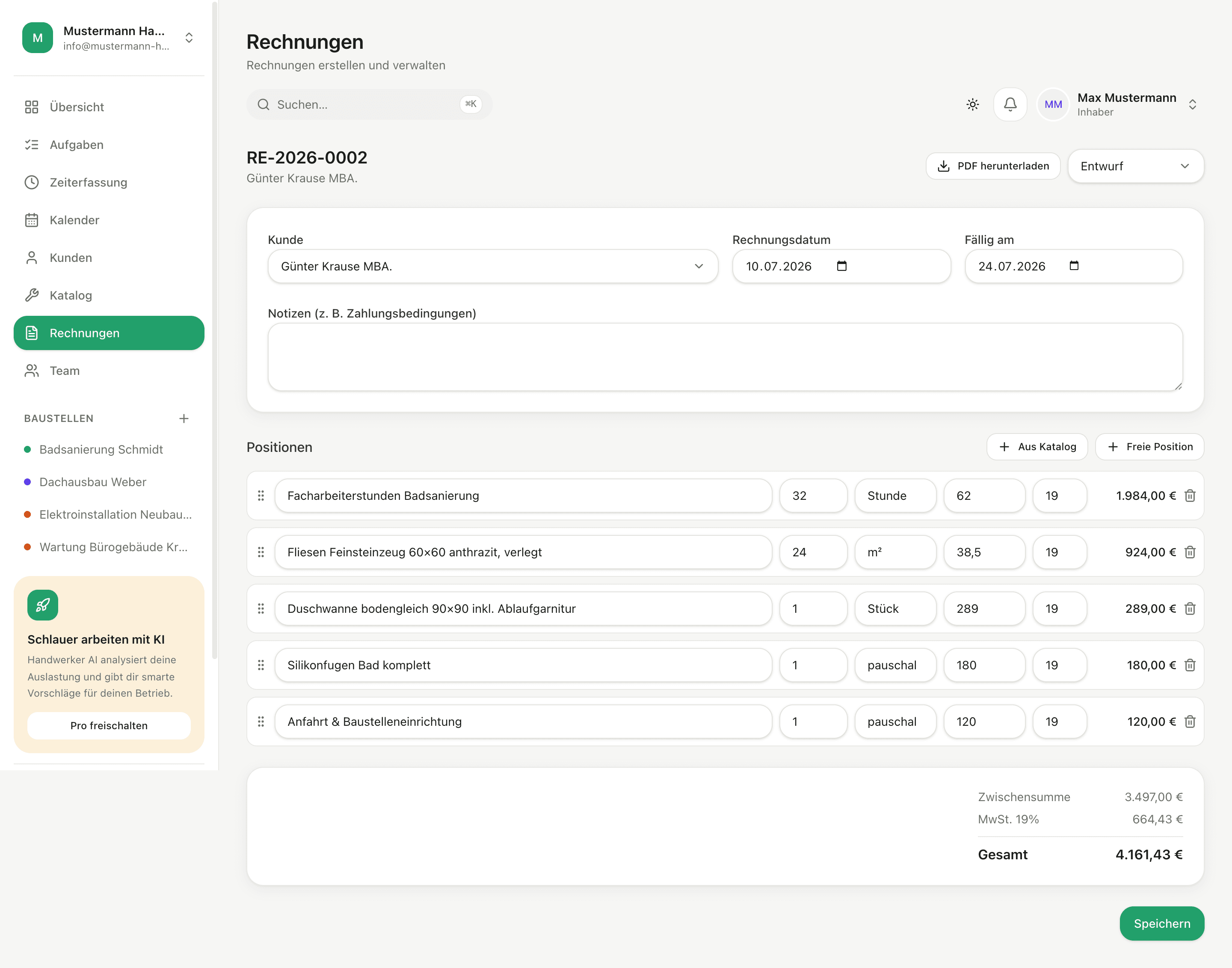
Task: Edit unit price 62 field
Action: point(984,495)
